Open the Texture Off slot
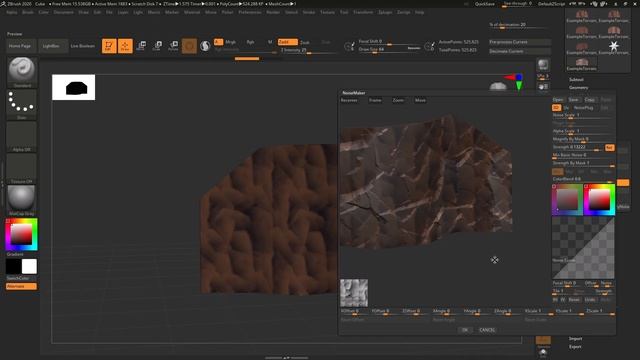 coord(22,169)
